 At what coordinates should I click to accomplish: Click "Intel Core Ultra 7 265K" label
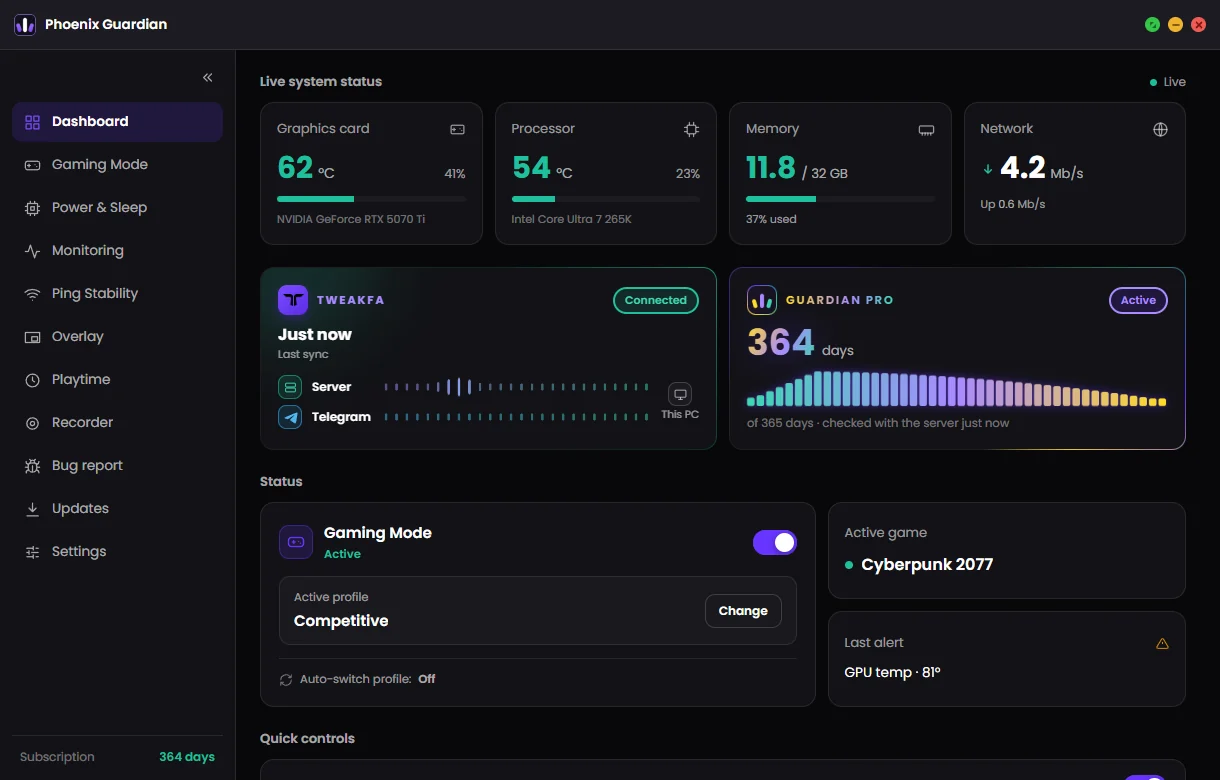pyautogui.click(x=571, y=219)
